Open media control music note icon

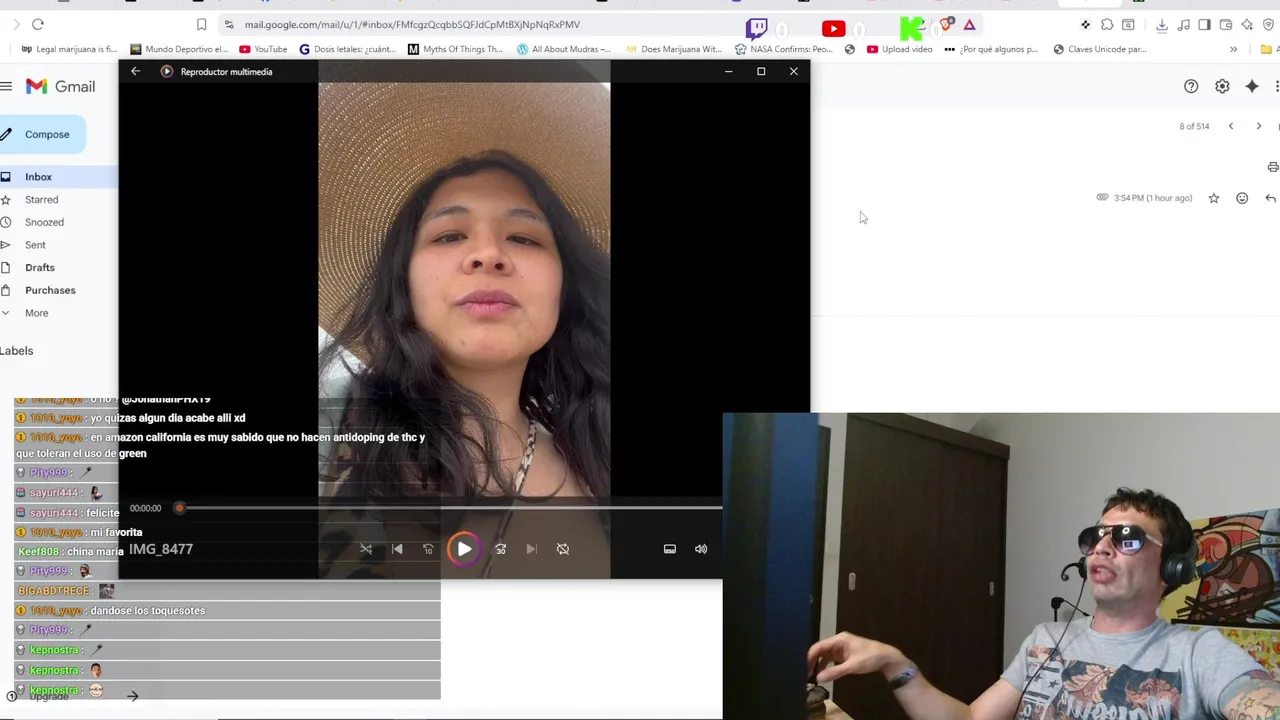coord(1184,24)
